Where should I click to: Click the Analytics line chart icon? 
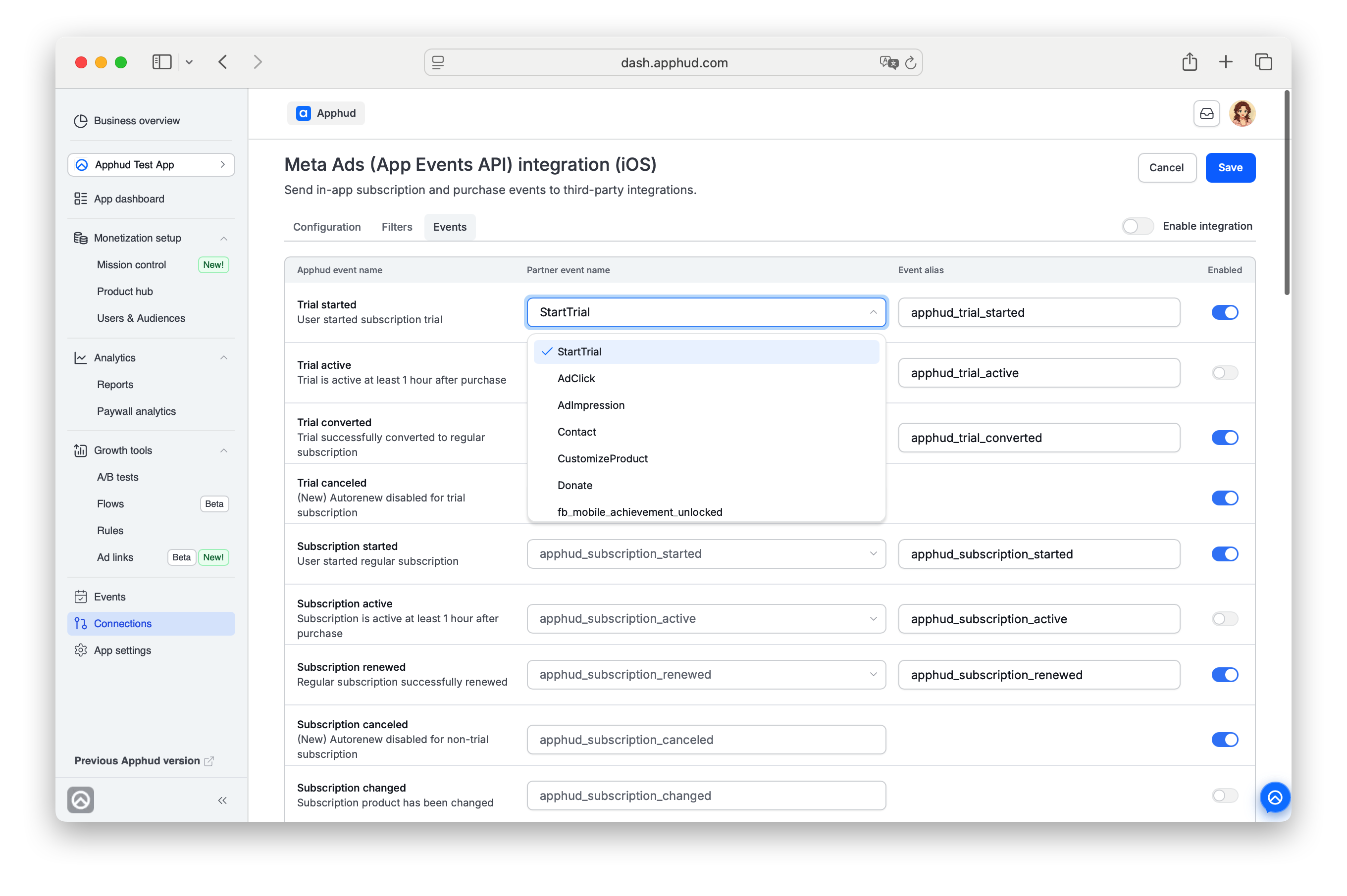(81, 358)
